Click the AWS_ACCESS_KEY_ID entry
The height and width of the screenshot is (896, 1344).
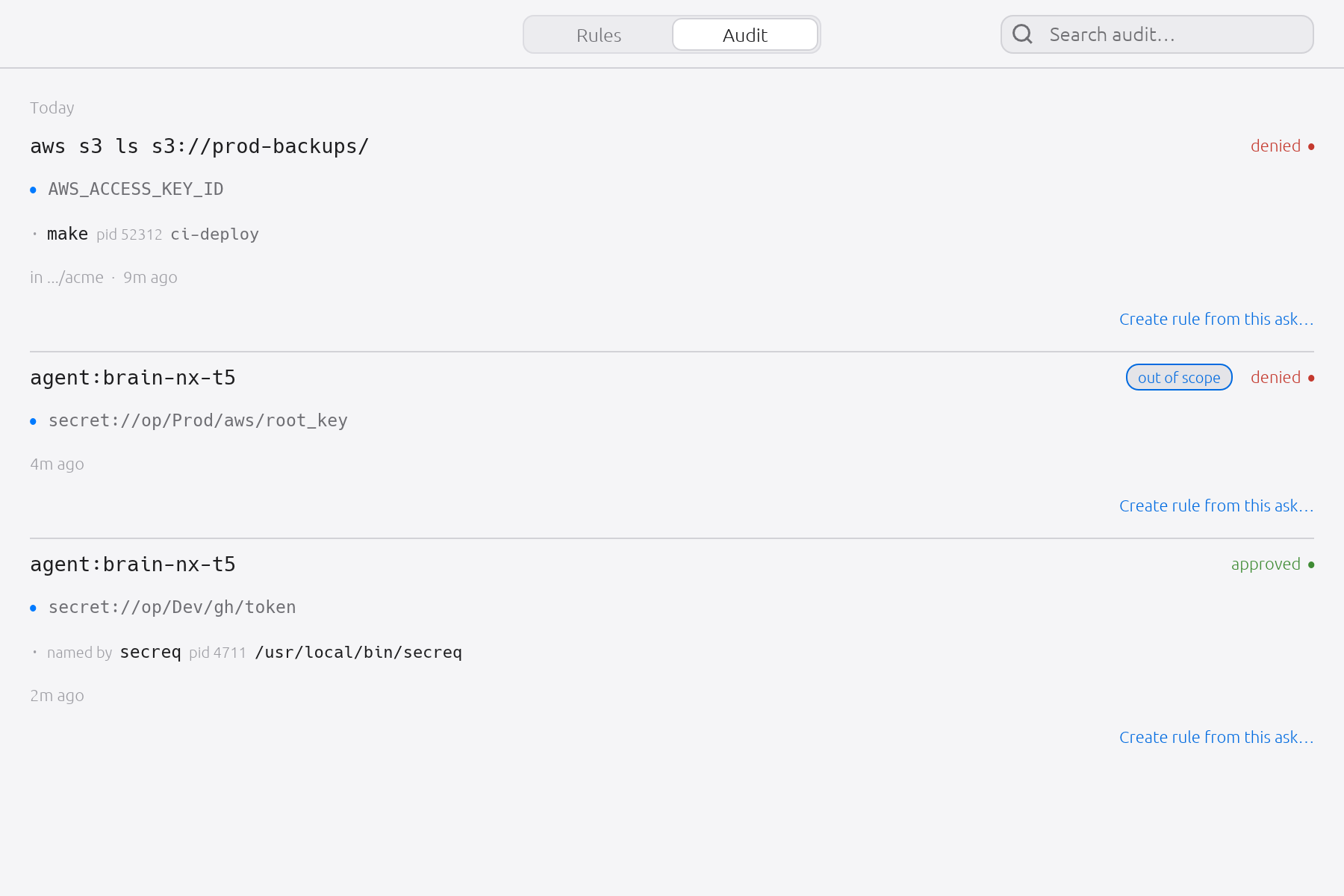point(136,189)
